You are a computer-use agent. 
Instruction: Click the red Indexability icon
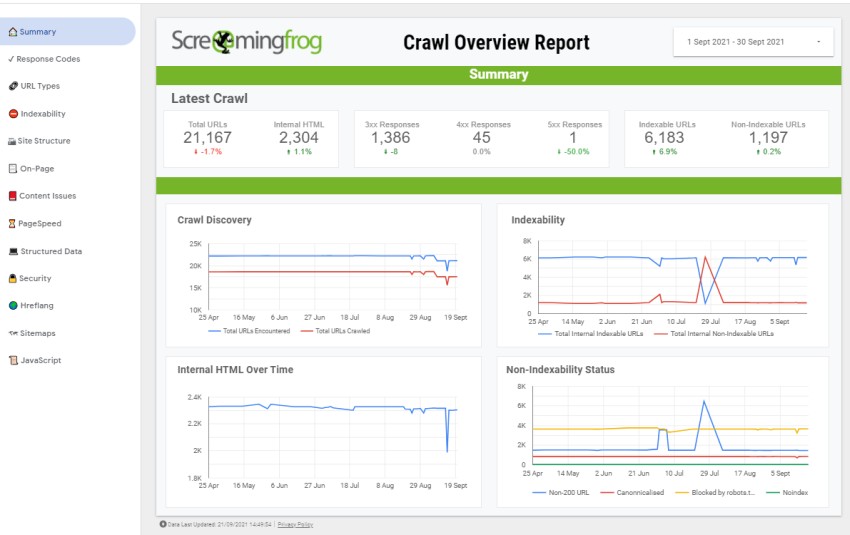pos(14,114)
